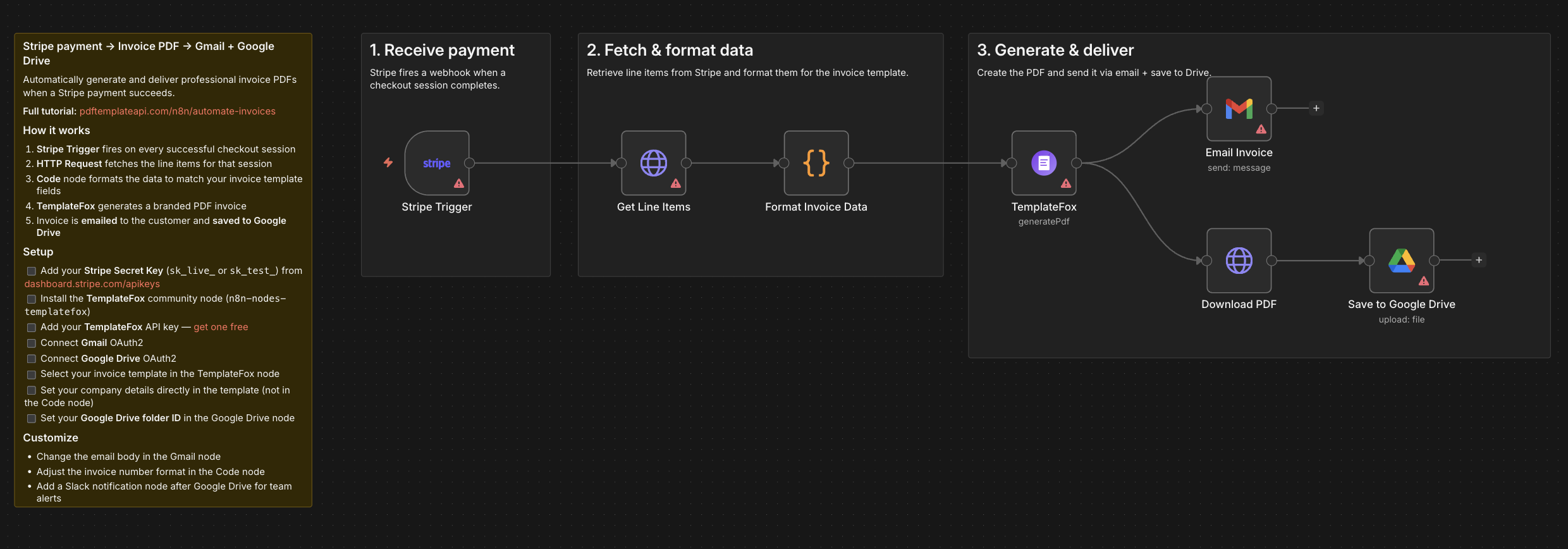This screenshot has width=1568, height=549.
Task: Click the '3. Generate & deliver' heading
Action: pos(1055,50)
